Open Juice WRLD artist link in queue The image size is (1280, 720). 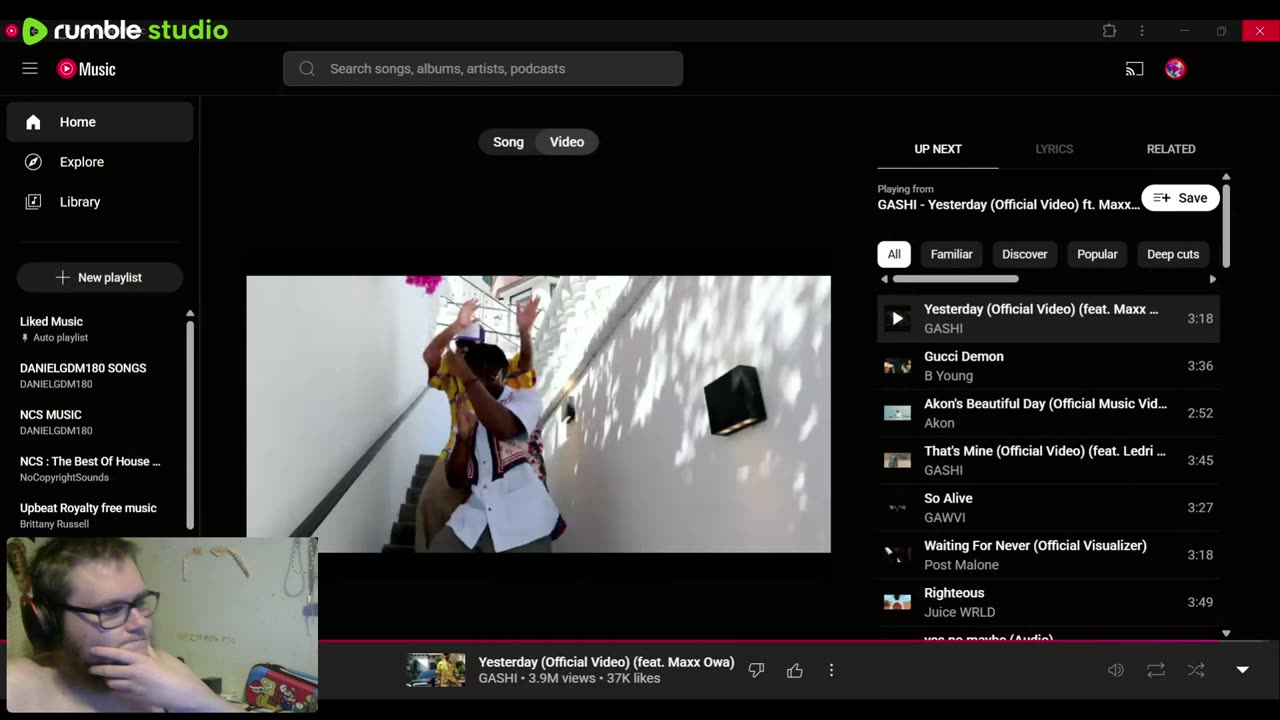(959, 612)
